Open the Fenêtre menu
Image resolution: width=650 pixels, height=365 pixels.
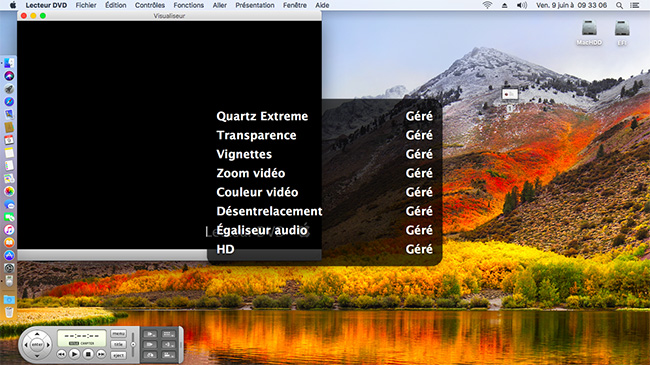(x=295, y=5)
